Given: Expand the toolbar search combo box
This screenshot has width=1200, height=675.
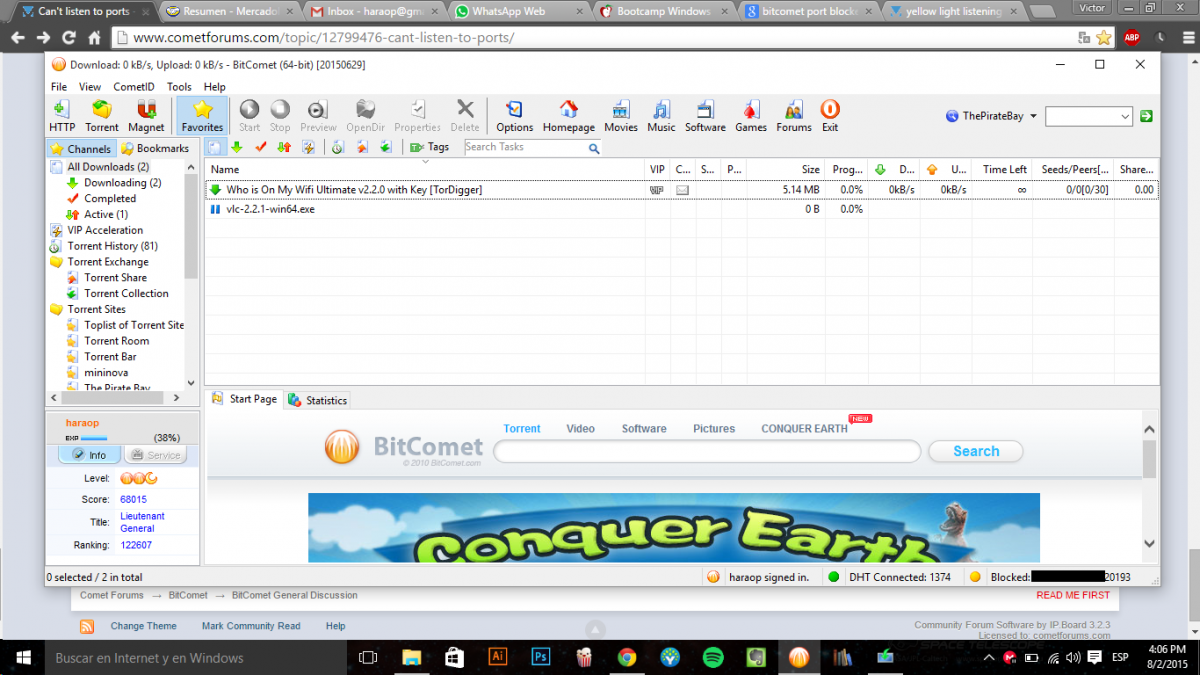Looking at the screenshot, I should (x=1125, y=117).
